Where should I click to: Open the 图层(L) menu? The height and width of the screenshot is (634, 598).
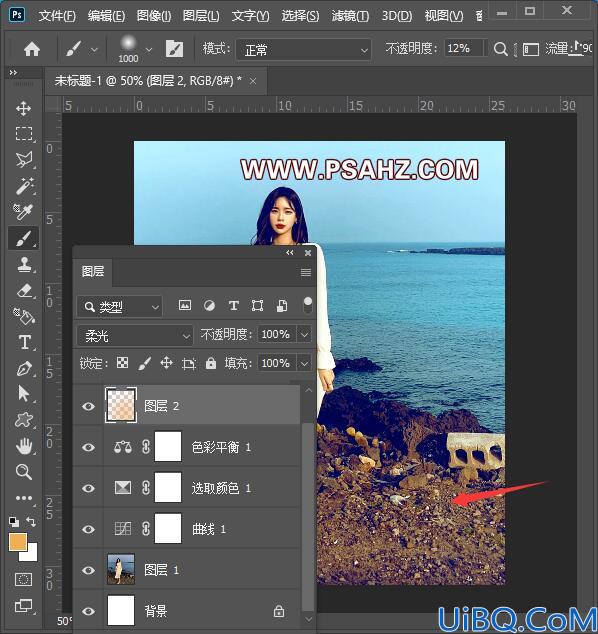tap(201, 16)
